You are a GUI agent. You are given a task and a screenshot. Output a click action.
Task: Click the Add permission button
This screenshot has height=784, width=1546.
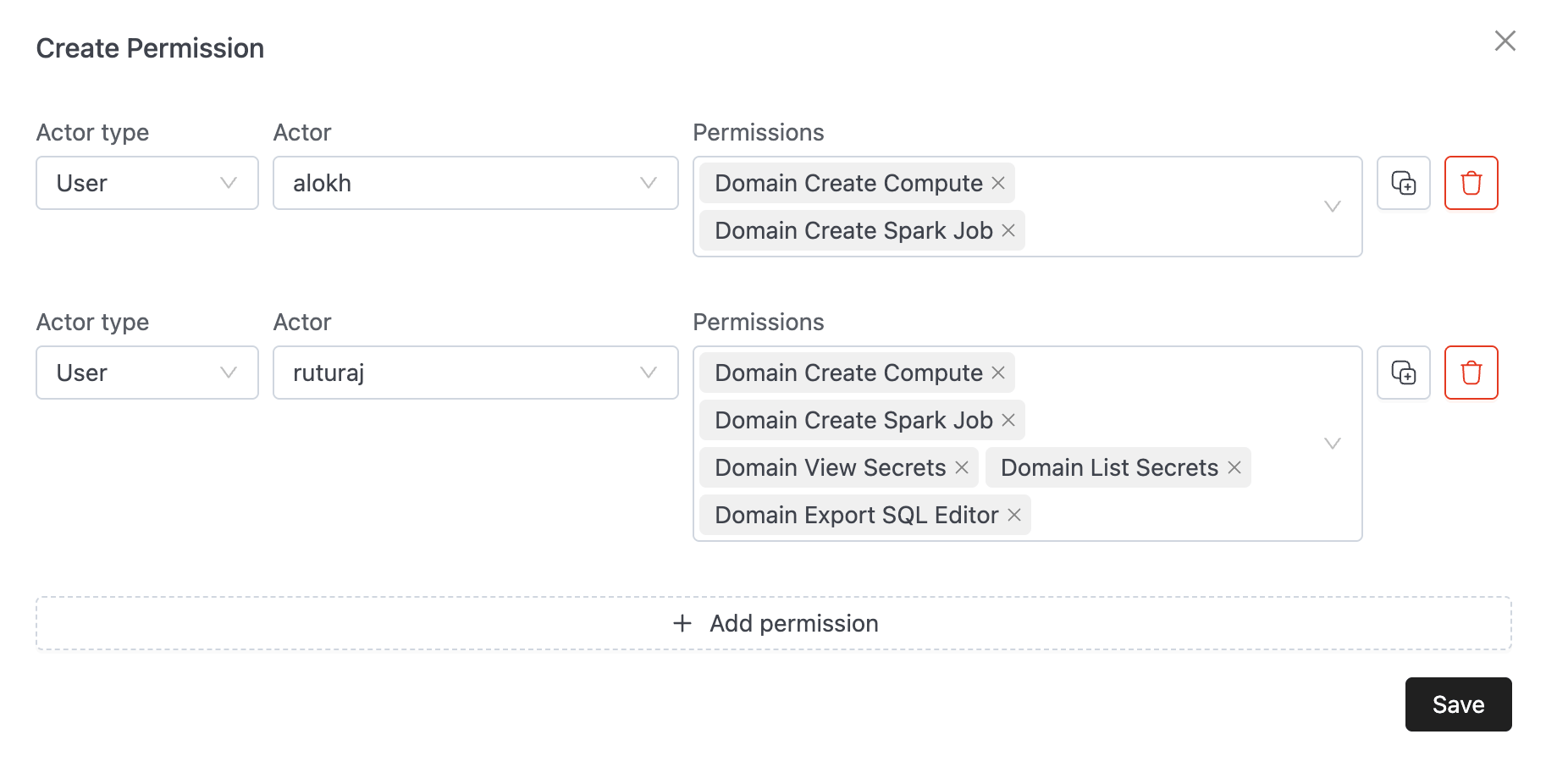[773, 623]
